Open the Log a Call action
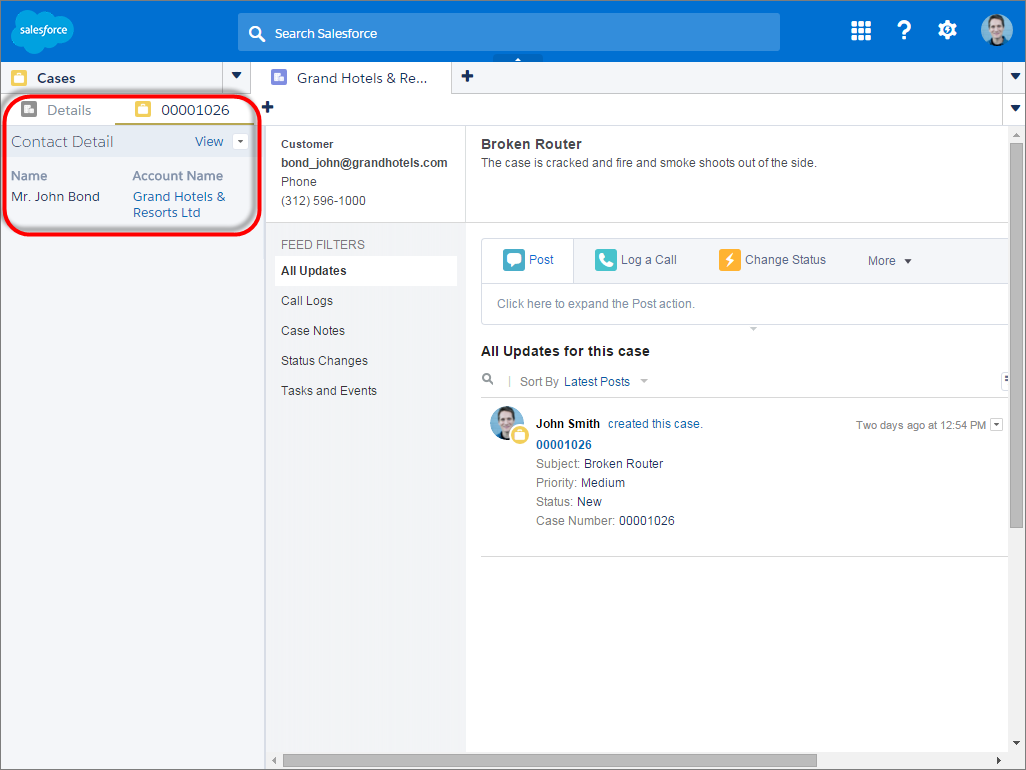The width and height of the screenshot is (1026, 770). pyautogui.click(x=635, y=260)
